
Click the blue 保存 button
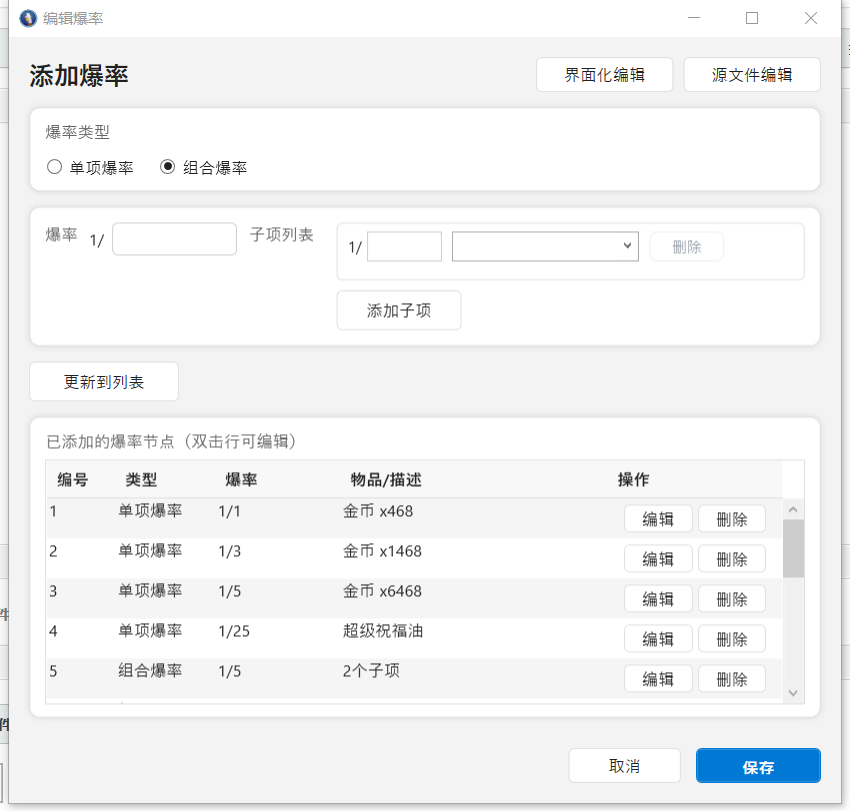coord(757,765)
